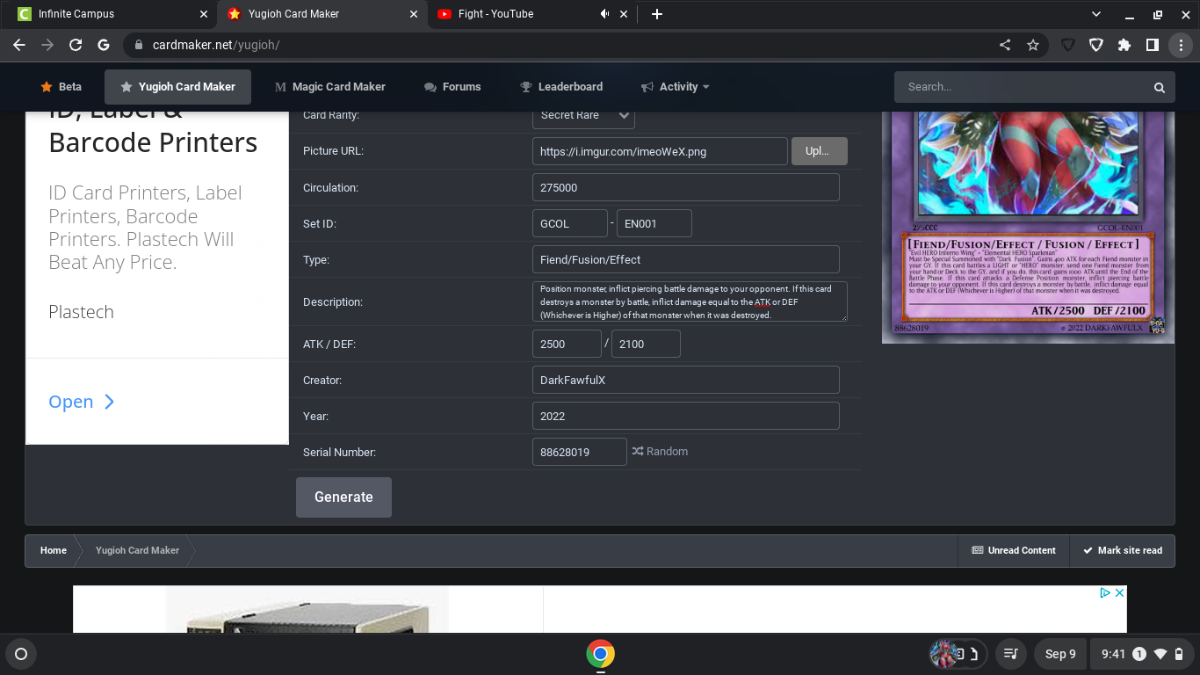The image size is (1200, 675).
Task: Go to the Forums nav item
Action: pyautogui.click(x=452, y=87)
